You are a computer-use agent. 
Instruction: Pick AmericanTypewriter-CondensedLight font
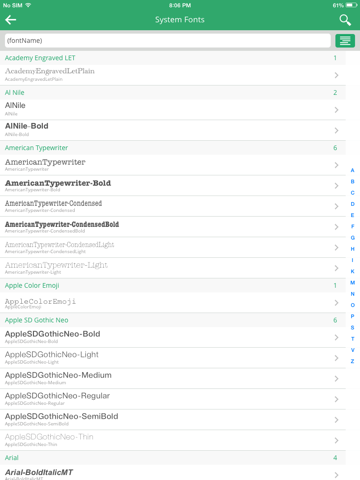[173, 248]
